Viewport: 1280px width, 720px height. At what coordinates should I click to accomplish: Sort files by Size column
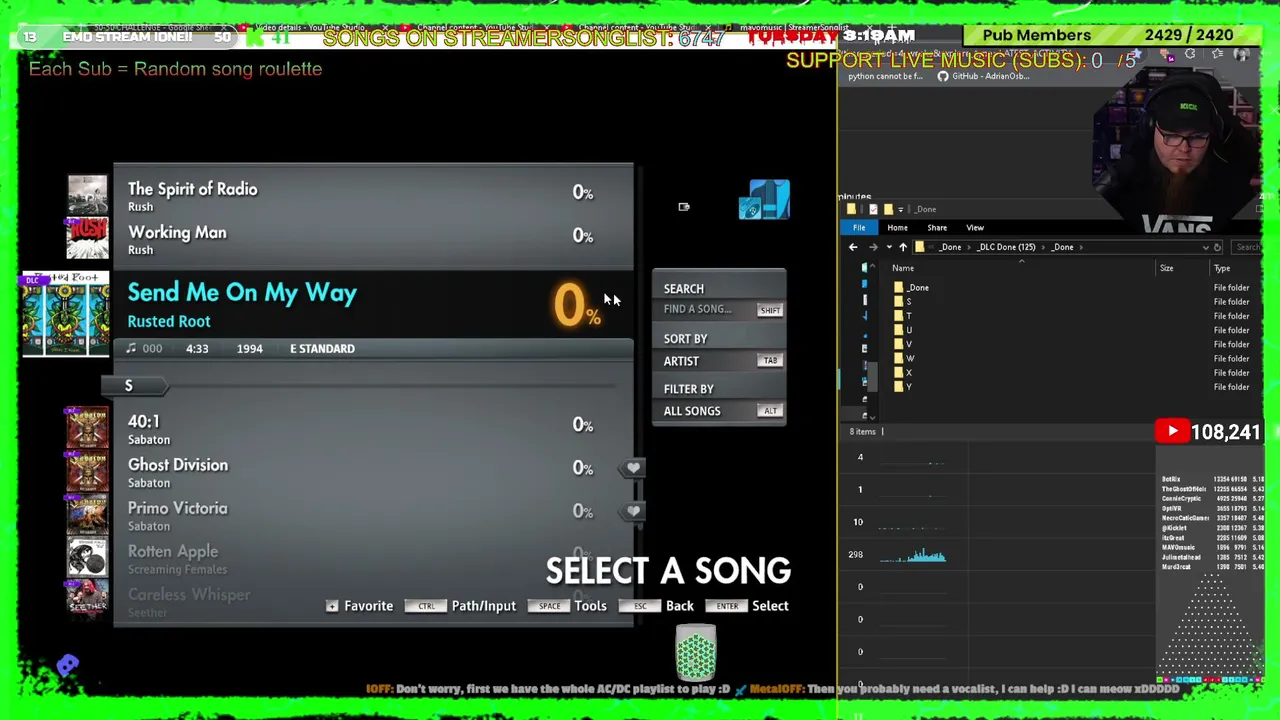pos(1166,268)
